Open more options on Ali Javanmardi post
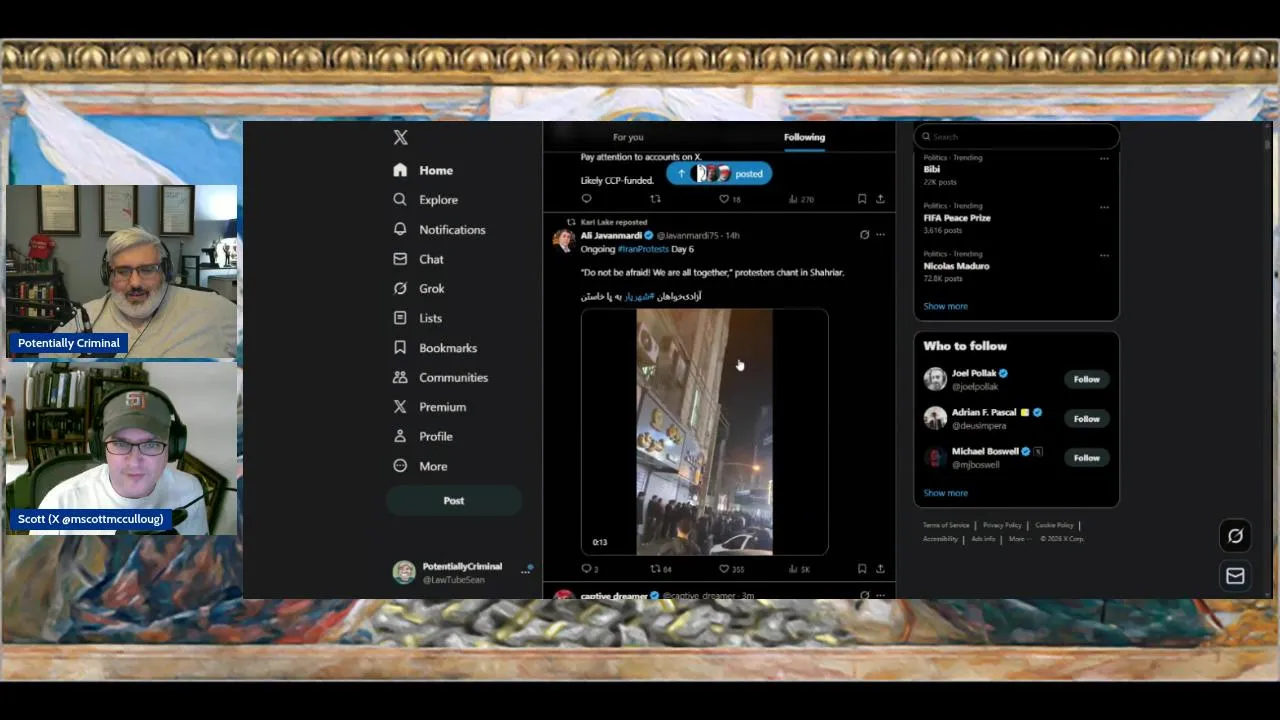Viewport: 1280px width, 720px height. click(x=880, y=235)
